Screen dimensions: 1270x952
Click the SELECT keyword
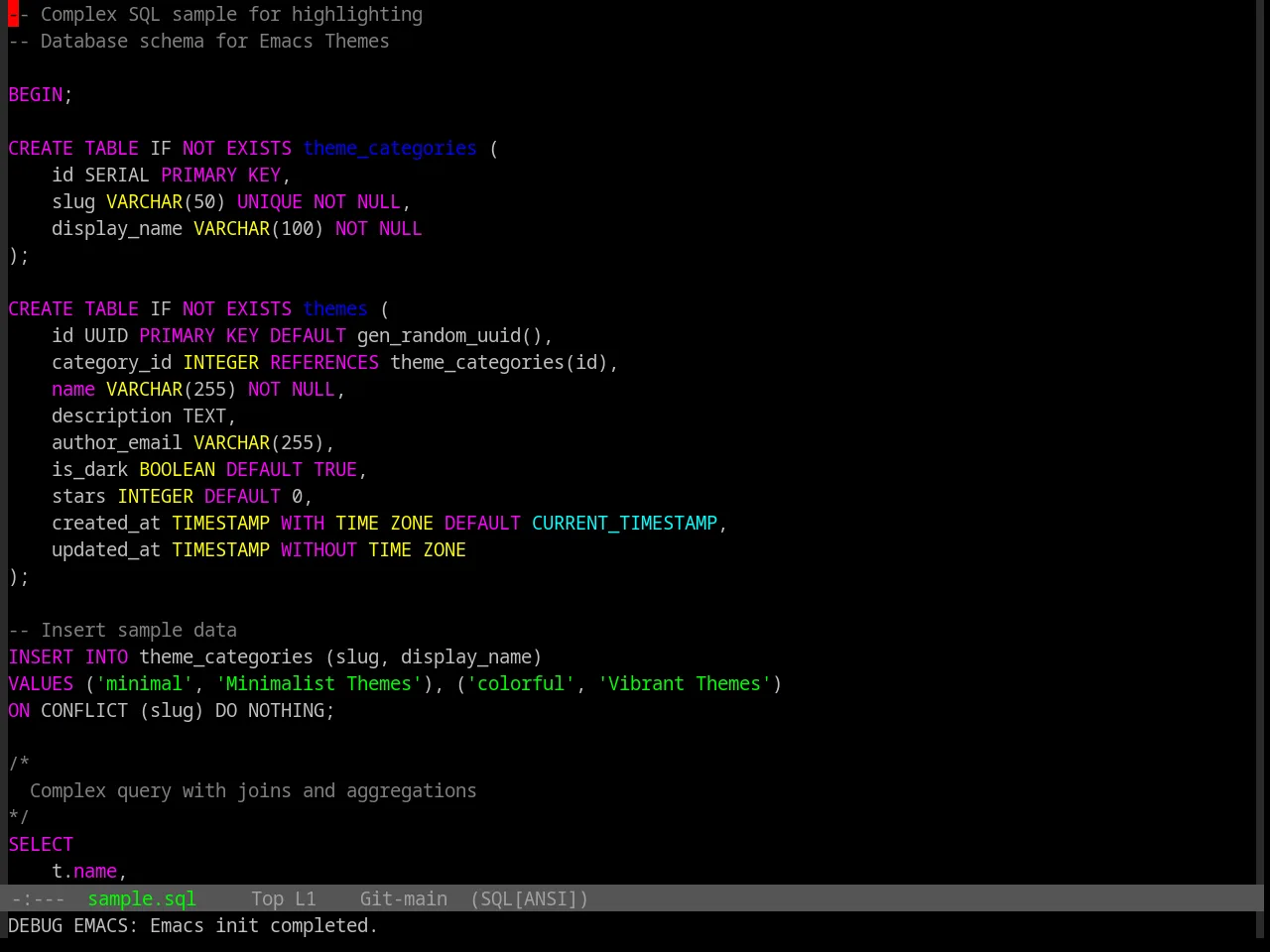(41, 844)
